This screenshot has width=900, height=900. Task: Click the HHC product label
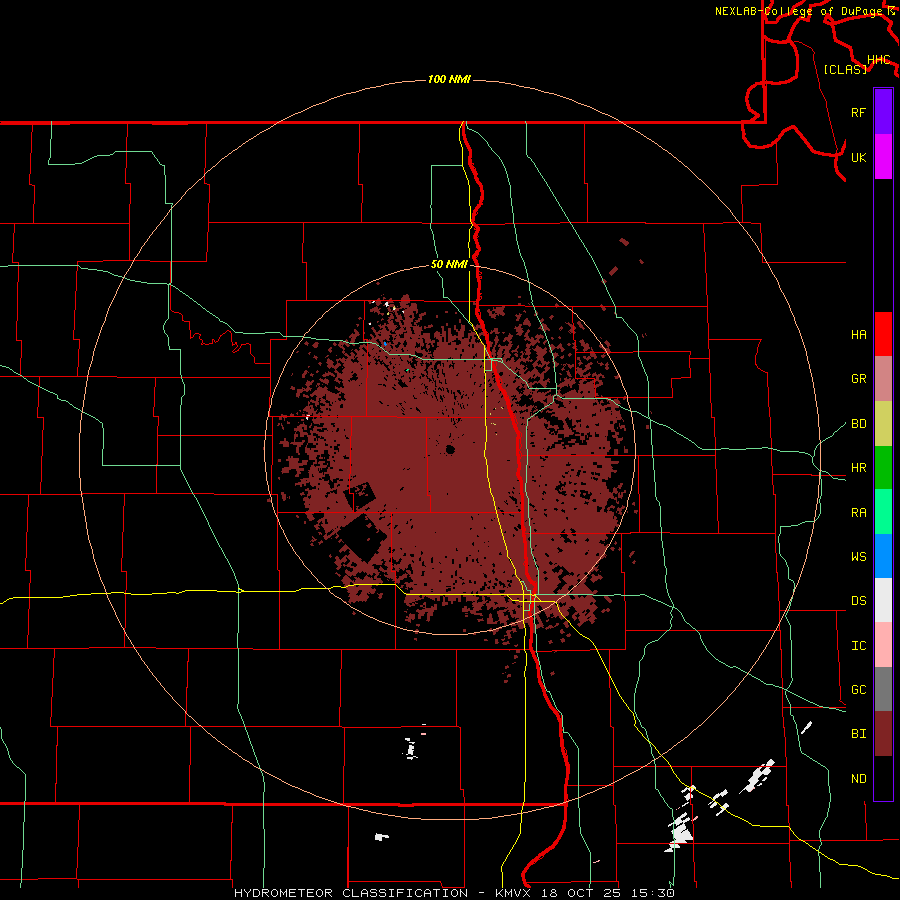pyautogui.click(x=878, y=60)
